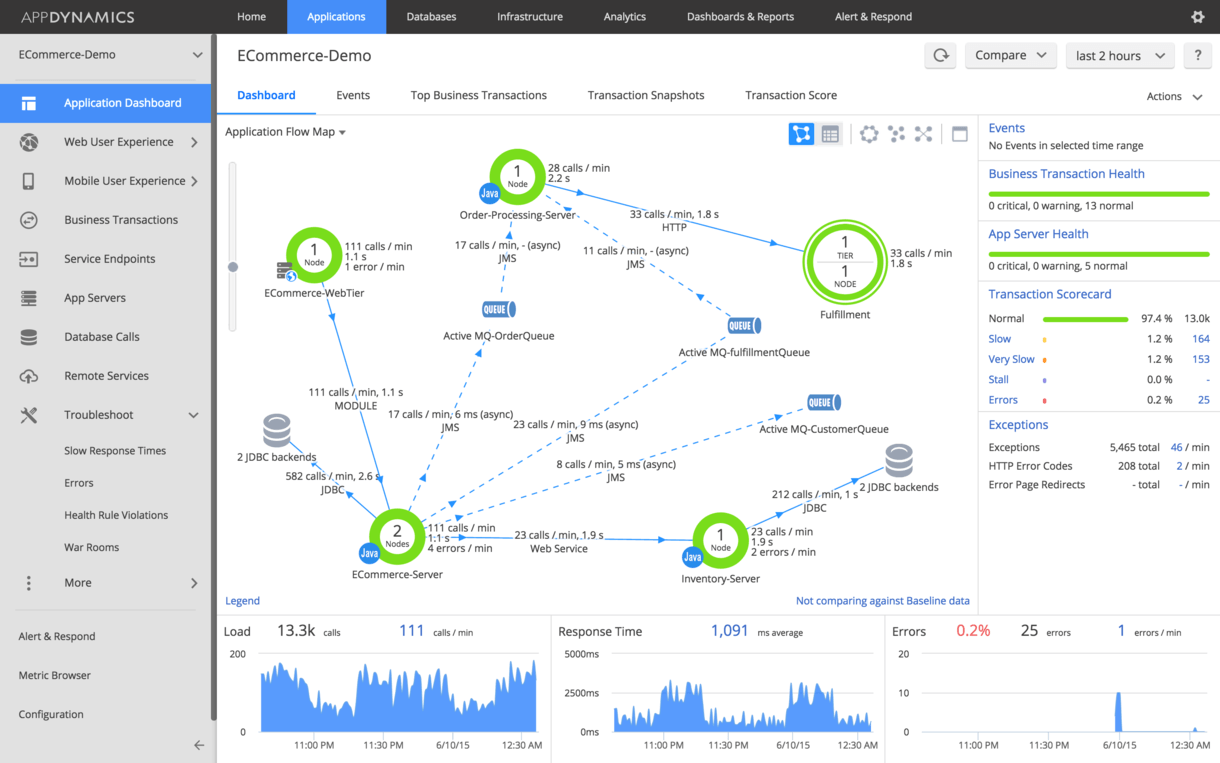Click the Very Slow transactions link
The image size is (1220, 763).
1011,359
